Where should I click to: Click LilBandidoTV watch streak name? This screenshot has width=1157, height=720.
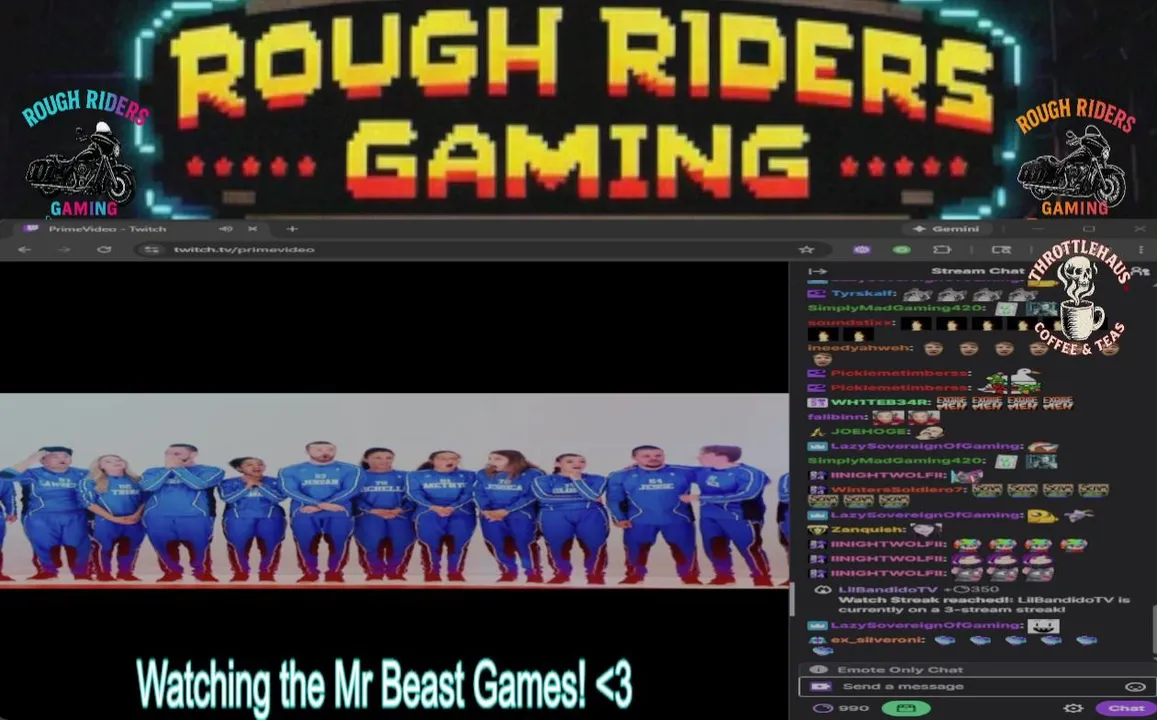click(x=888, y=590)
